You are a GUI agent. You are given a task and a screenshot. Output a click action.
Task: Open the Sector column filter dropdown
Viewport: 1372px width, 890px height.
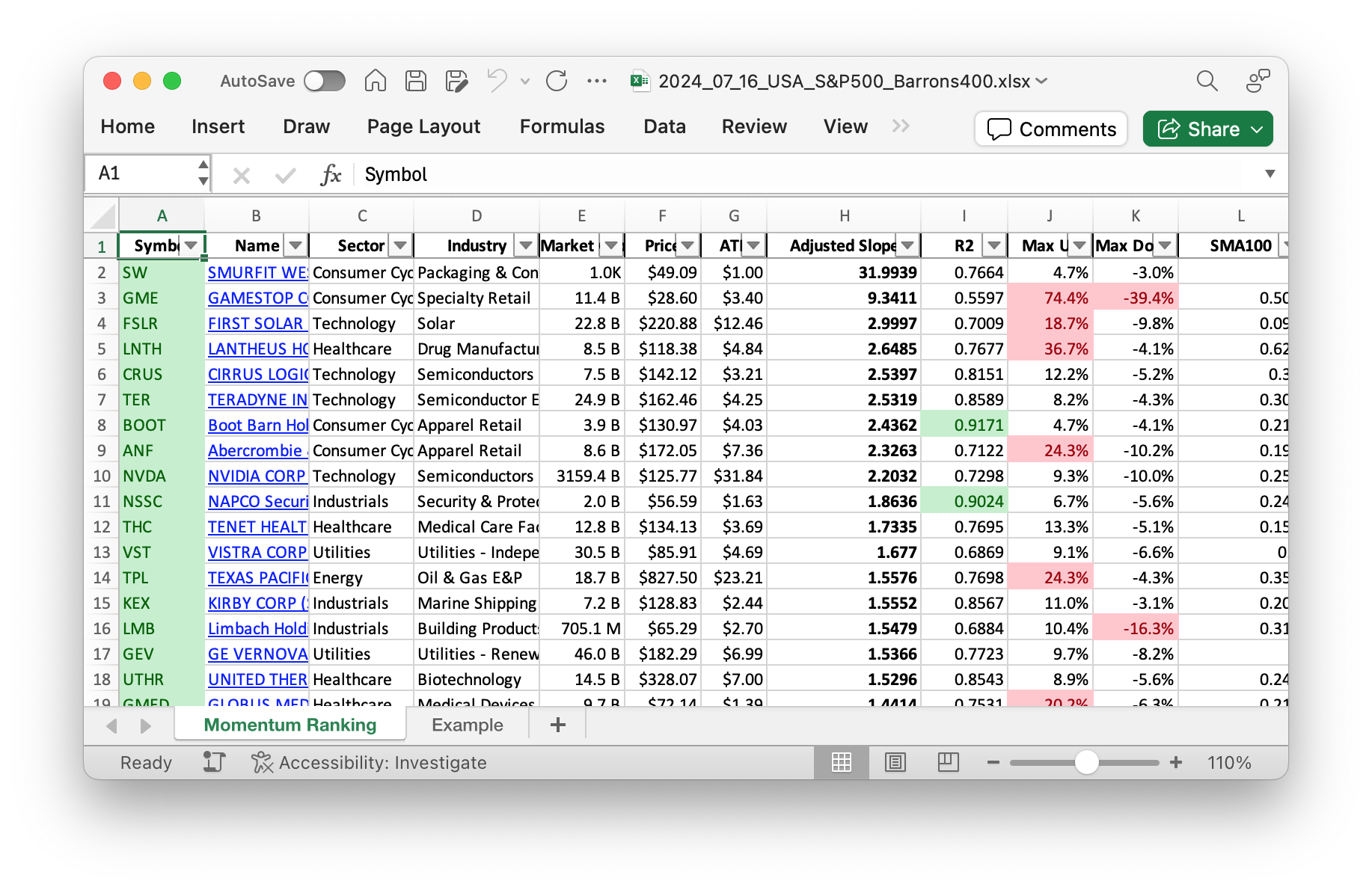point(400,245)
